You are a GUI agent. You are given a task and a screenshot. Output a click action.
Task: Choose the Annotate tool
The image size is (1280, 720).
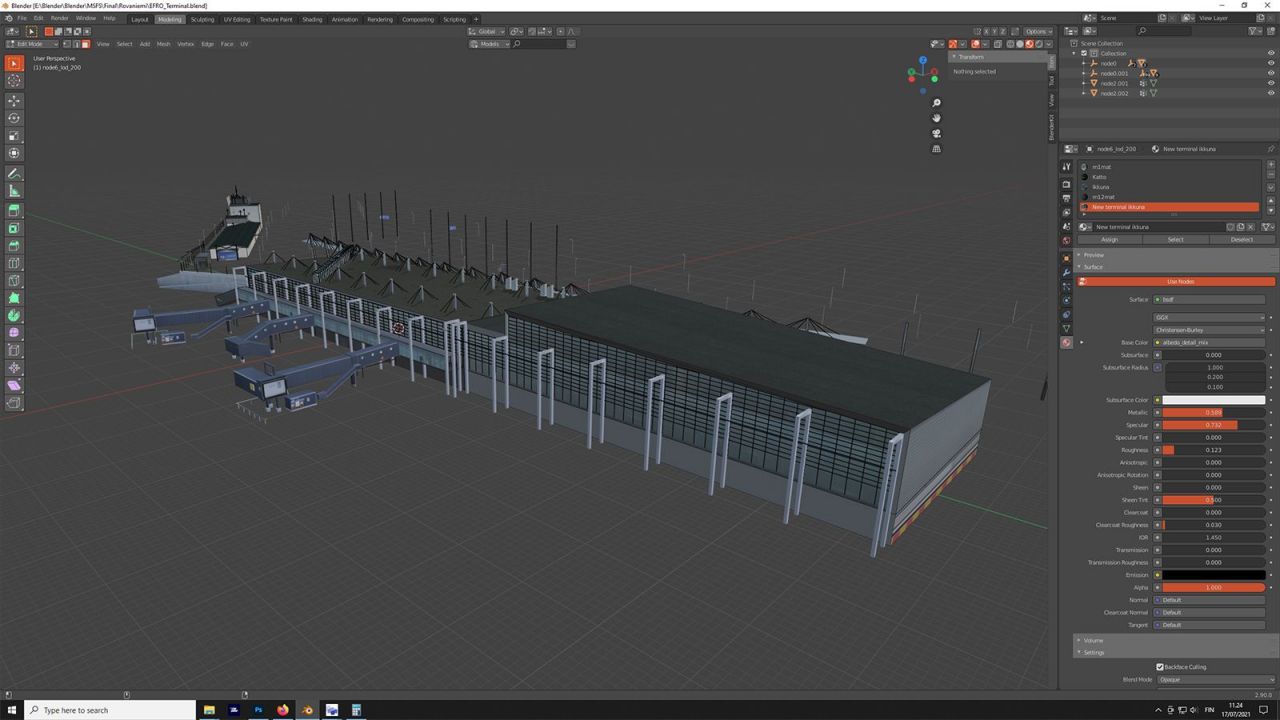pyautogui.click(x=14, y=173)
